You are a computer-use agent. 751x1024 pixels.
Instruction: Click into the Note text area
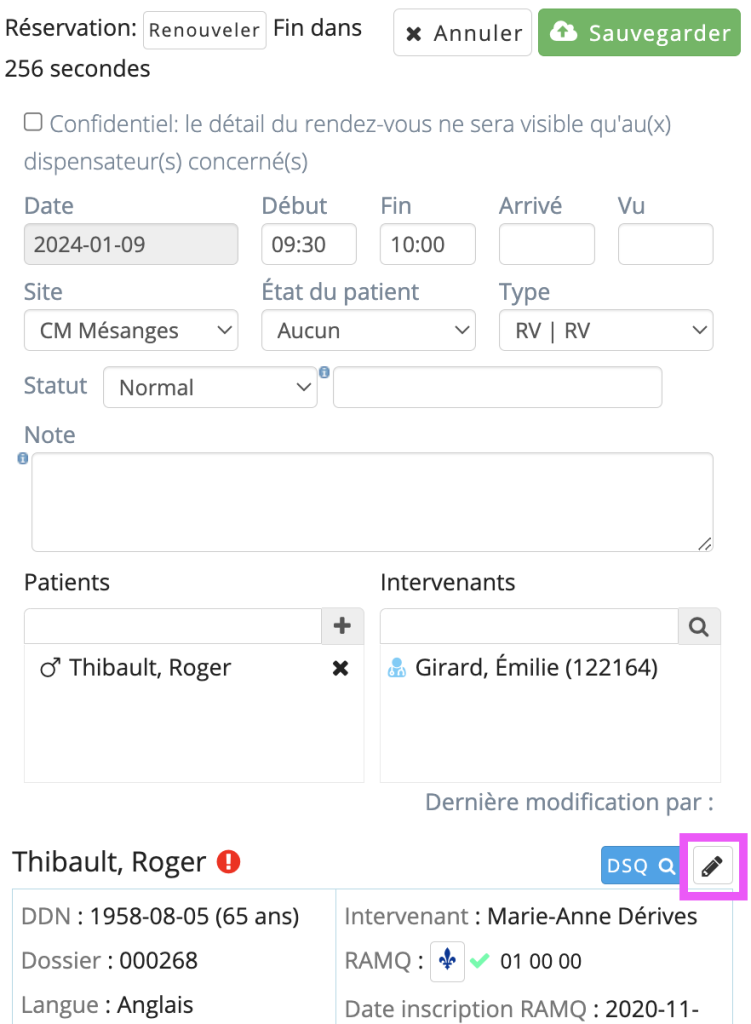pos(372,502)
